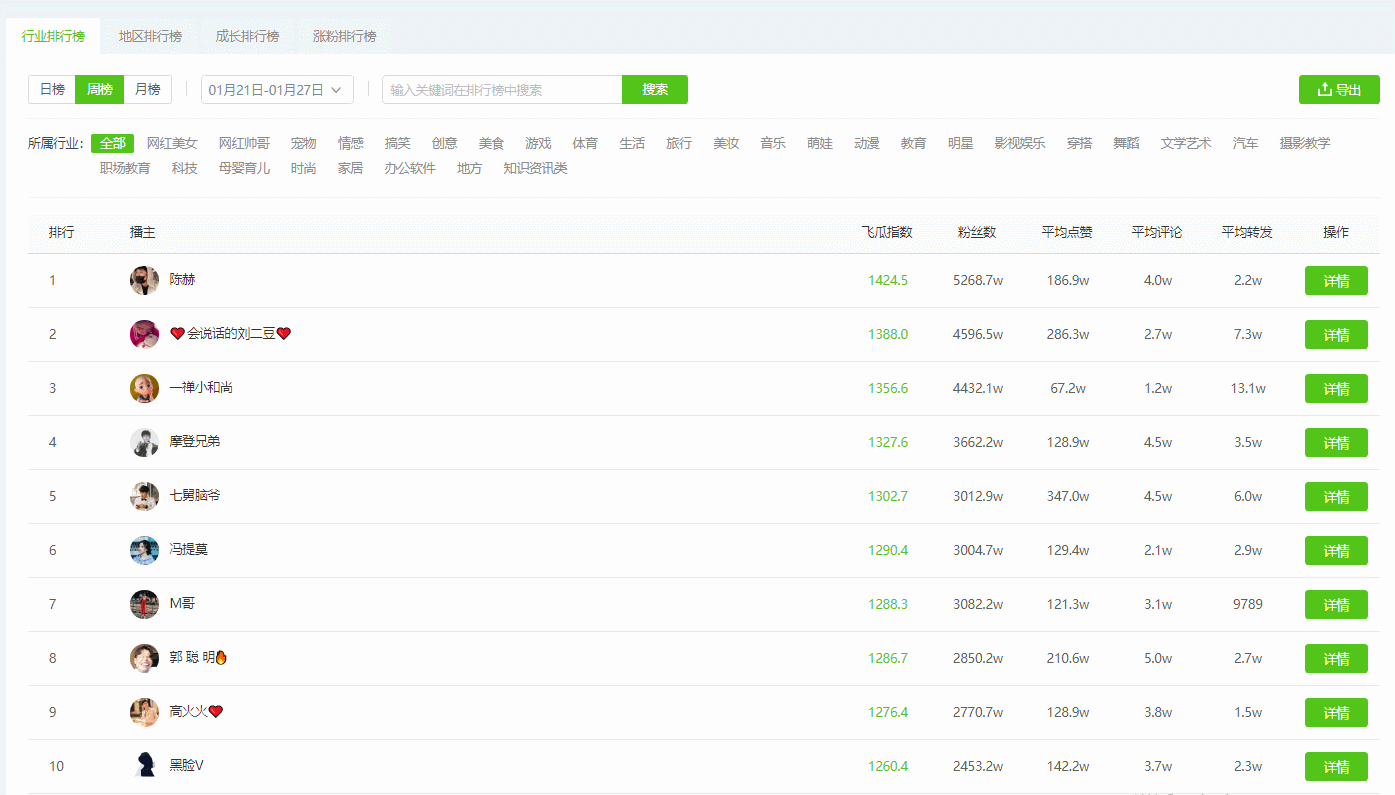This screenshot has width=1395, height=795.
Task: Open the 地区排行榜 tab
Action: coord(150,37)
